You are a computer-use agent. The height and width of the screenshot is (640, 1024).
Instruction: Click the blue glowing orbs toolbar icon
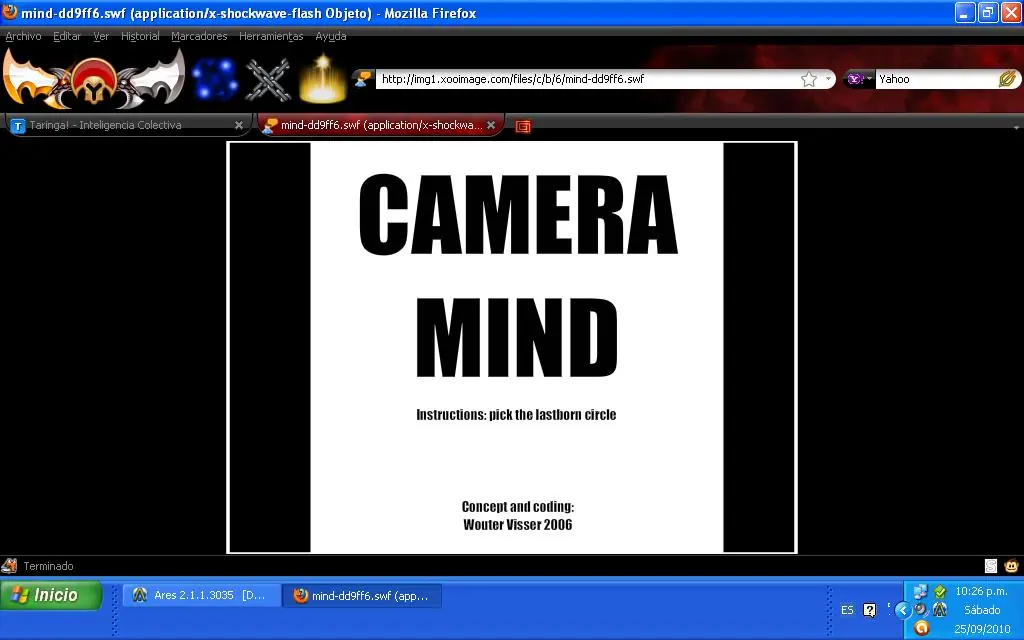pyautogui.click(x=215, y=79)
